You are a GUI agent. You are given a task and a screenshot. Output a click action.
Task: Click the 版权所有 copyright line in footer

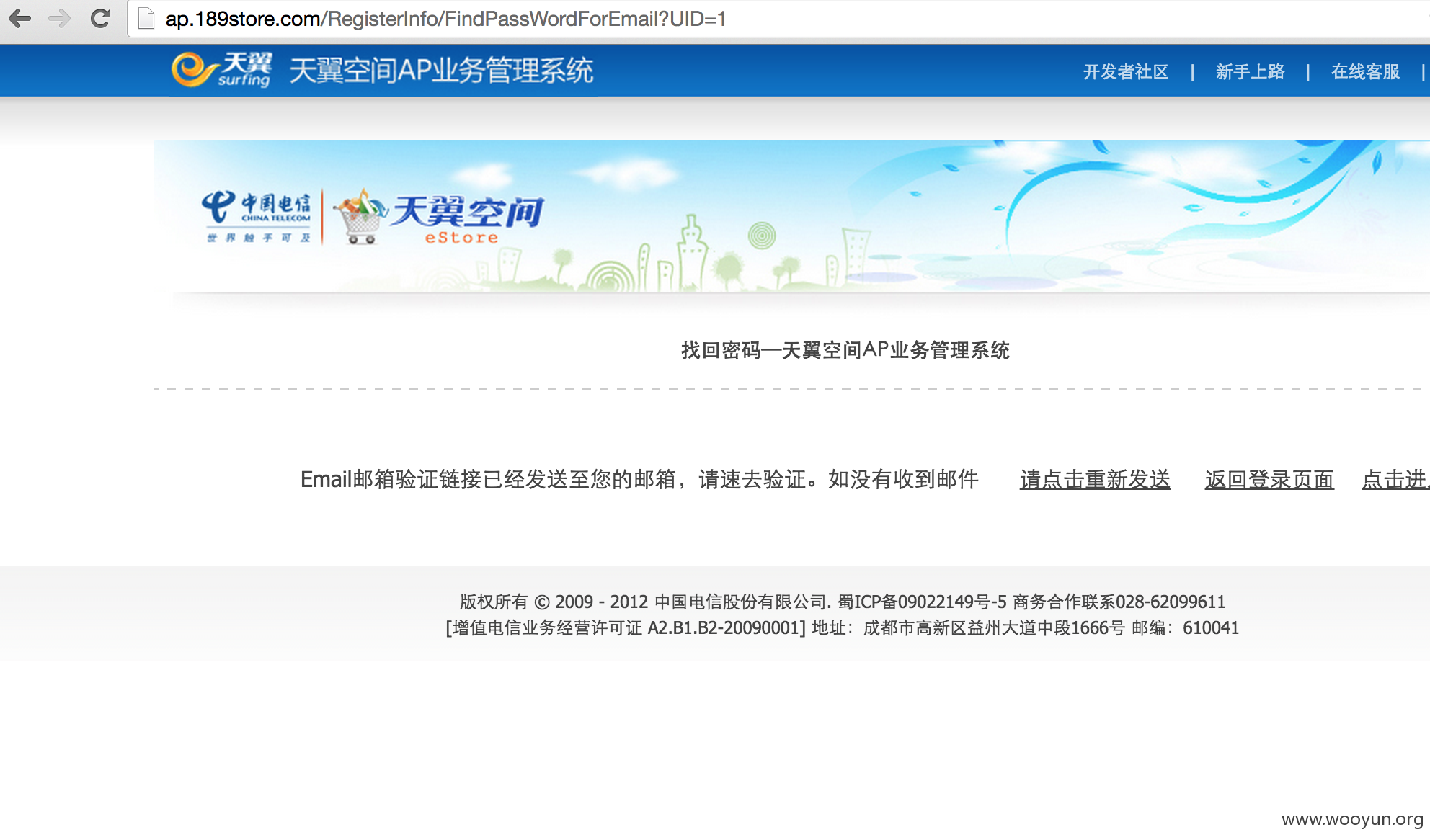[x=843, y=602]
